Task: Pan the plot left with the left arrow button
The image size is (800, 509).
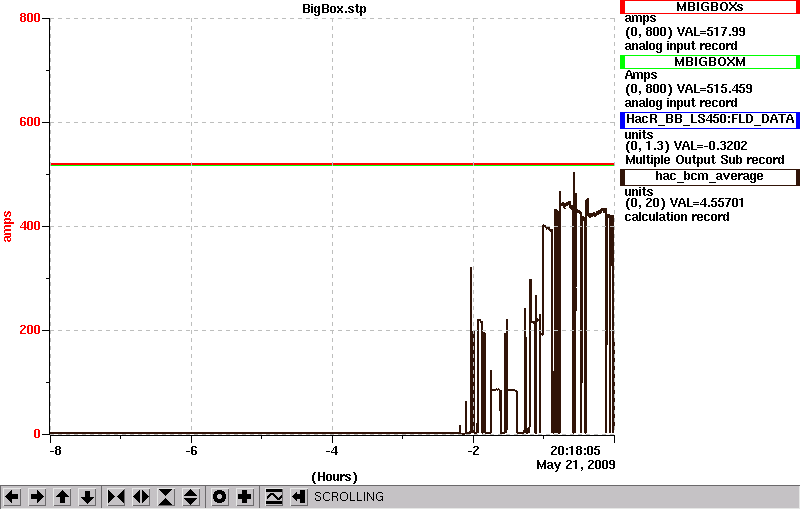Action: coord(12,497)
